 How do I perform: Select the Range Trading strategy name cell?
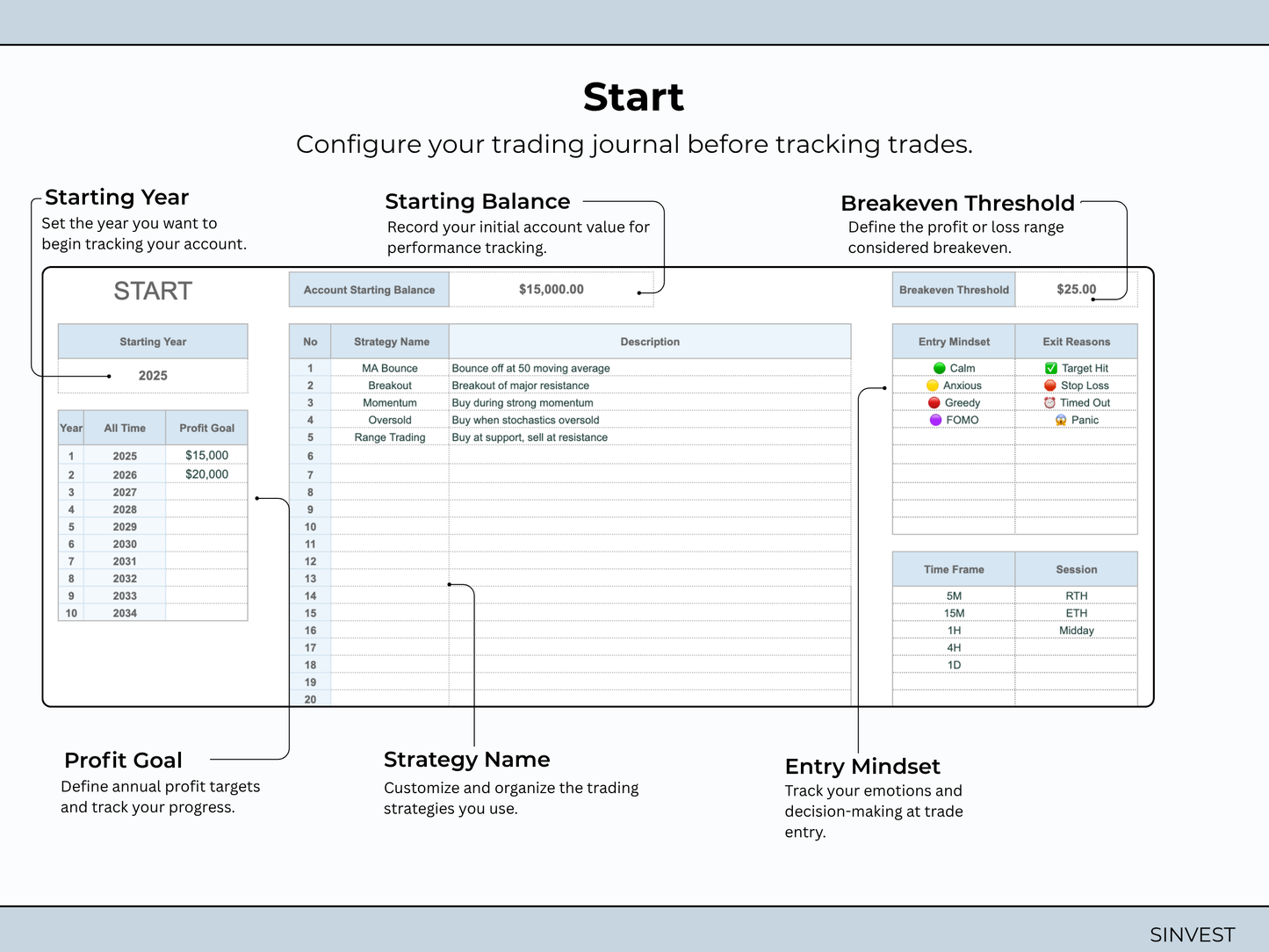tap(390, 437)
